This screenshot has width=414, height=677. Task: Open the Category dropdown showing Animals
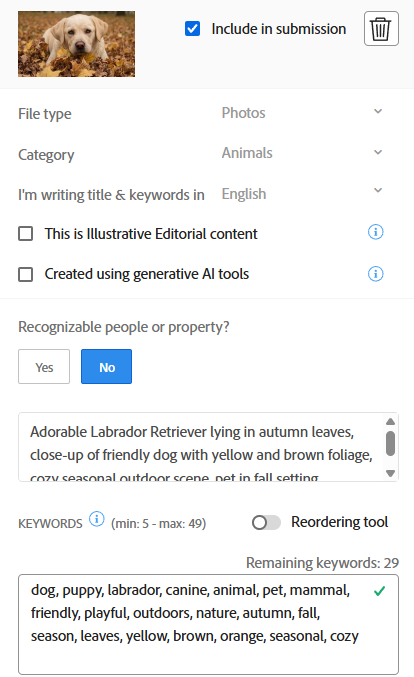[302, 153]
